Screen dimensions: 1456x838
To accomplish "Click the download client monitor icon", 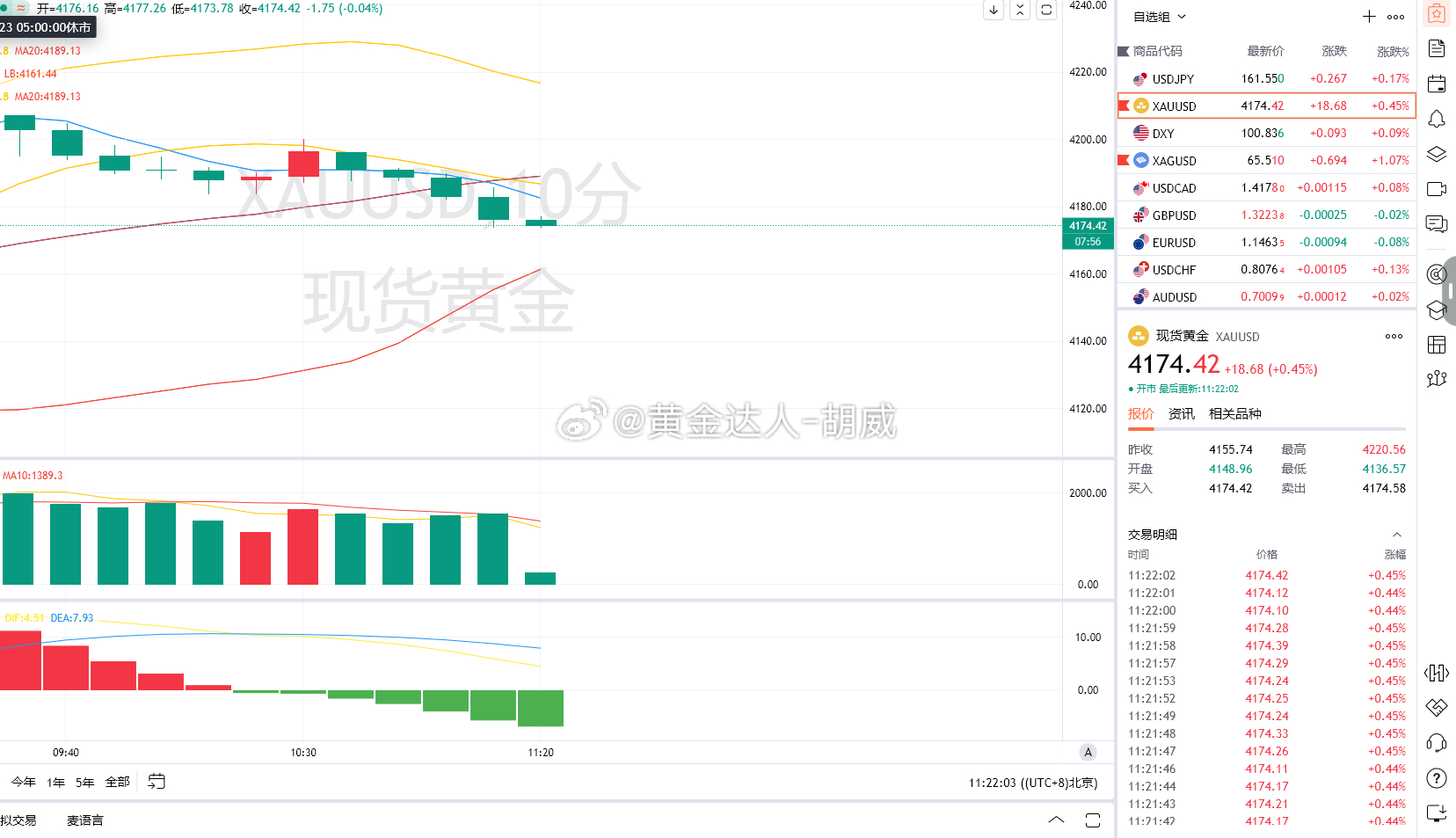I will tap(1437, 813).
